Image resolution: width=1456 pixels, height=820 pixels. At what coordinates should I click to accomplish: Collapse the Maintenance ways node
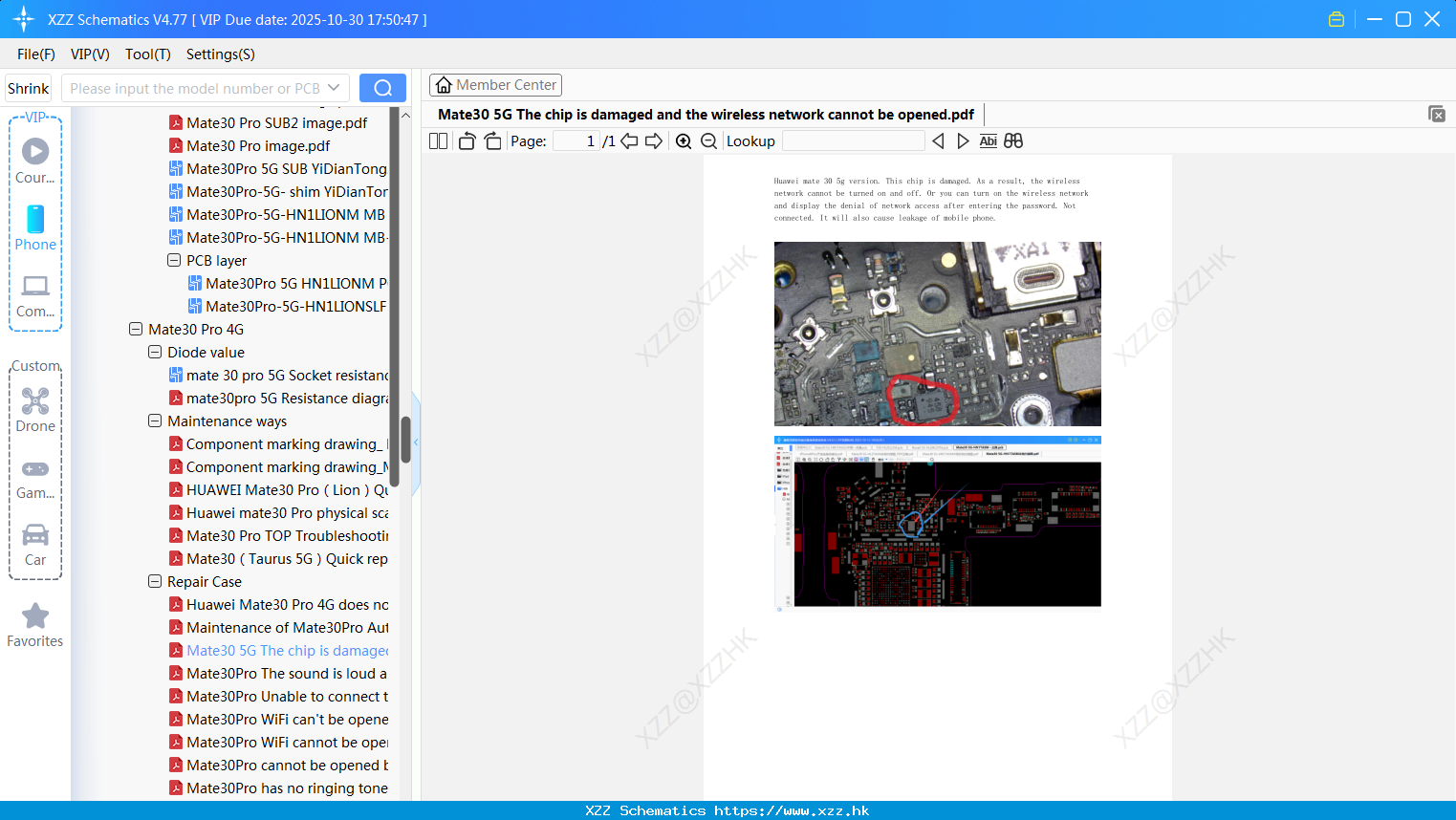(155, 421)
